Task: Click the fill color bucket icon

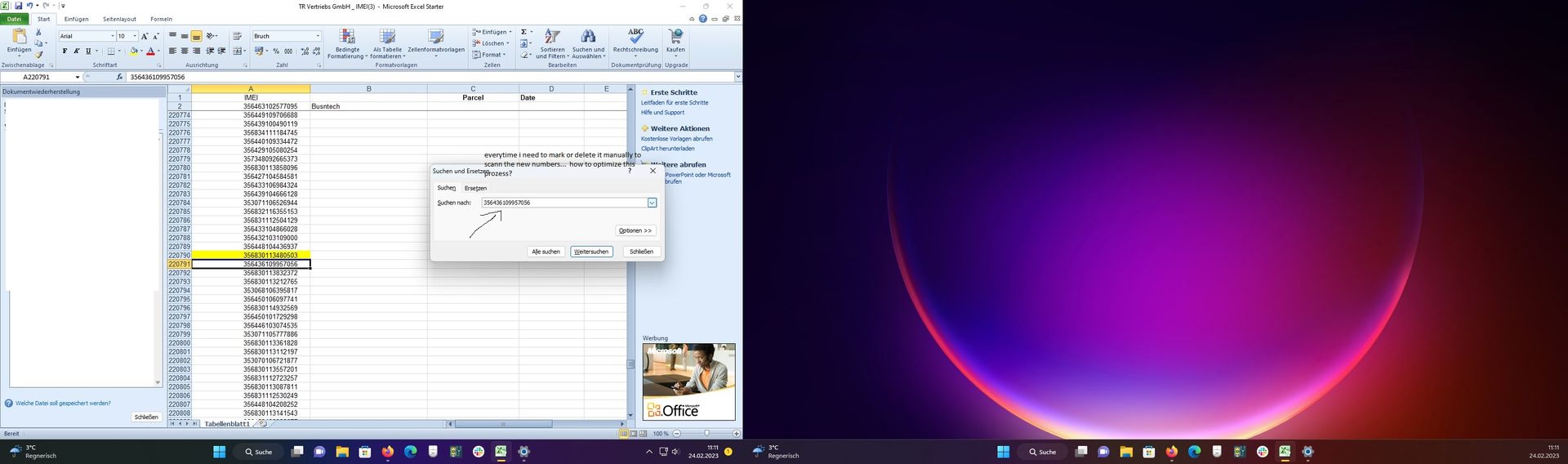Action: click(x=134, y=51)
